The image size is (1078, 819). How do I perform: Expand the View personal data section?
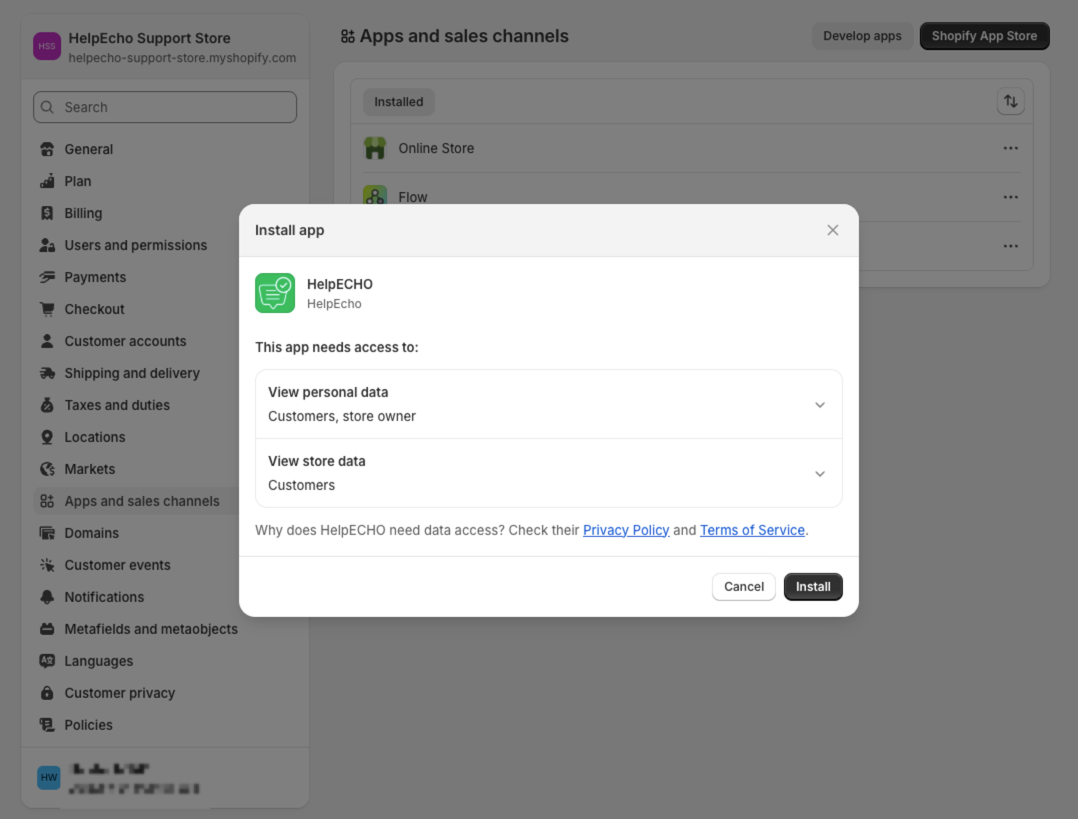click(x=819, y=405)
